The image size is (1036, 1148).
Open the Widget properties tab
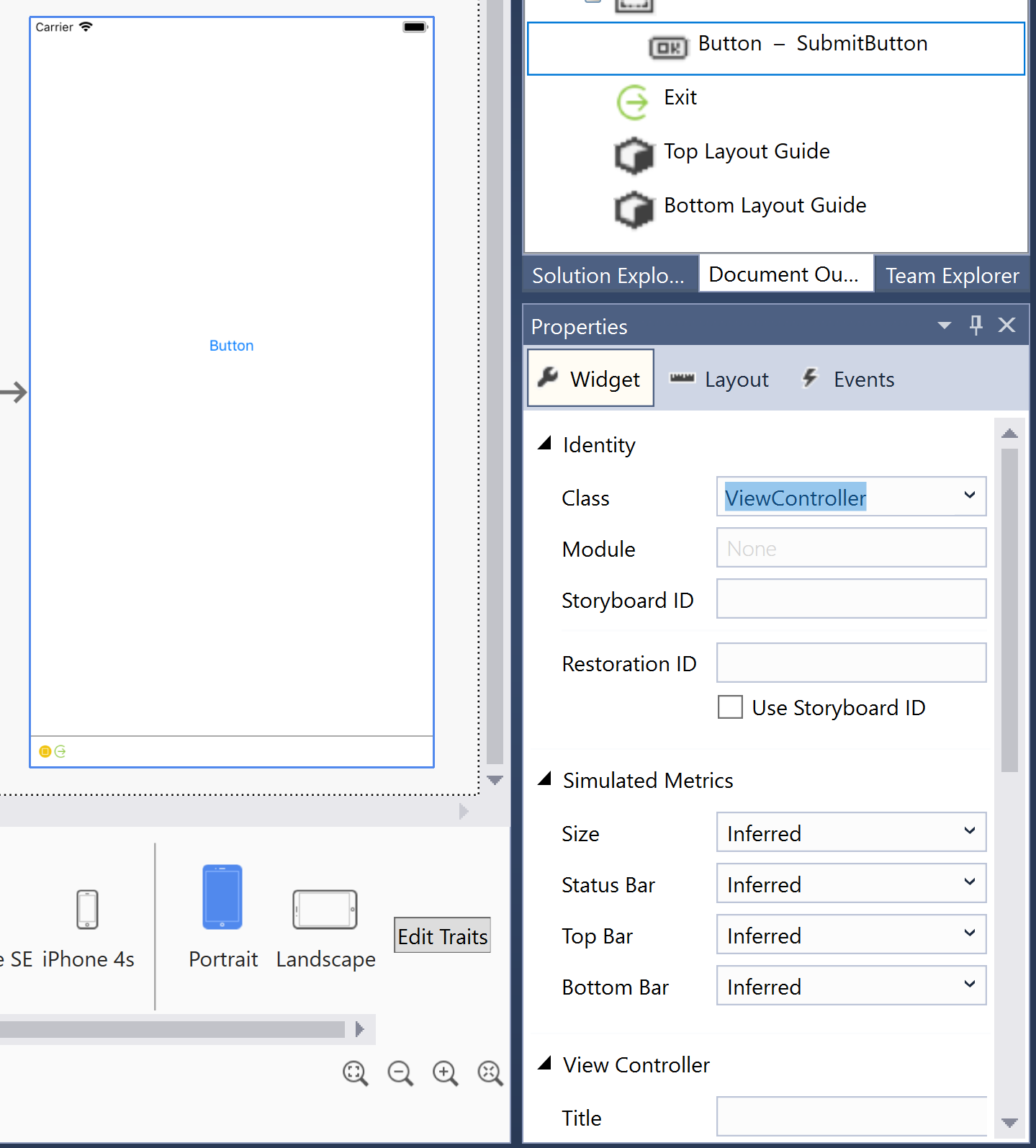(590, 378)
